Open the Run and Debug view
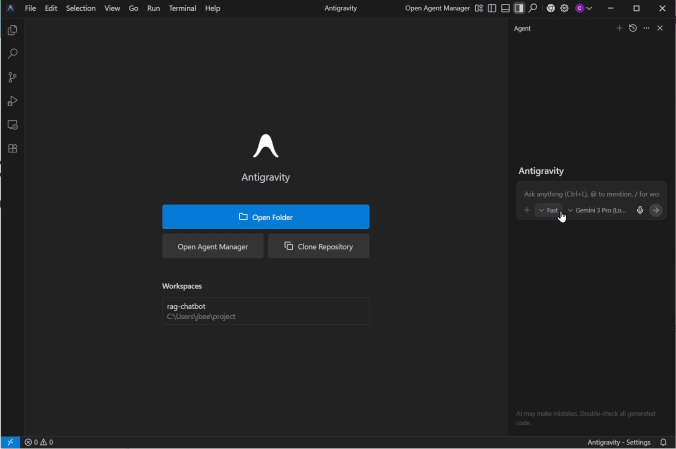The height and width of the screenshot is (449, 676). pyautogui.click(x=13, y=101)
